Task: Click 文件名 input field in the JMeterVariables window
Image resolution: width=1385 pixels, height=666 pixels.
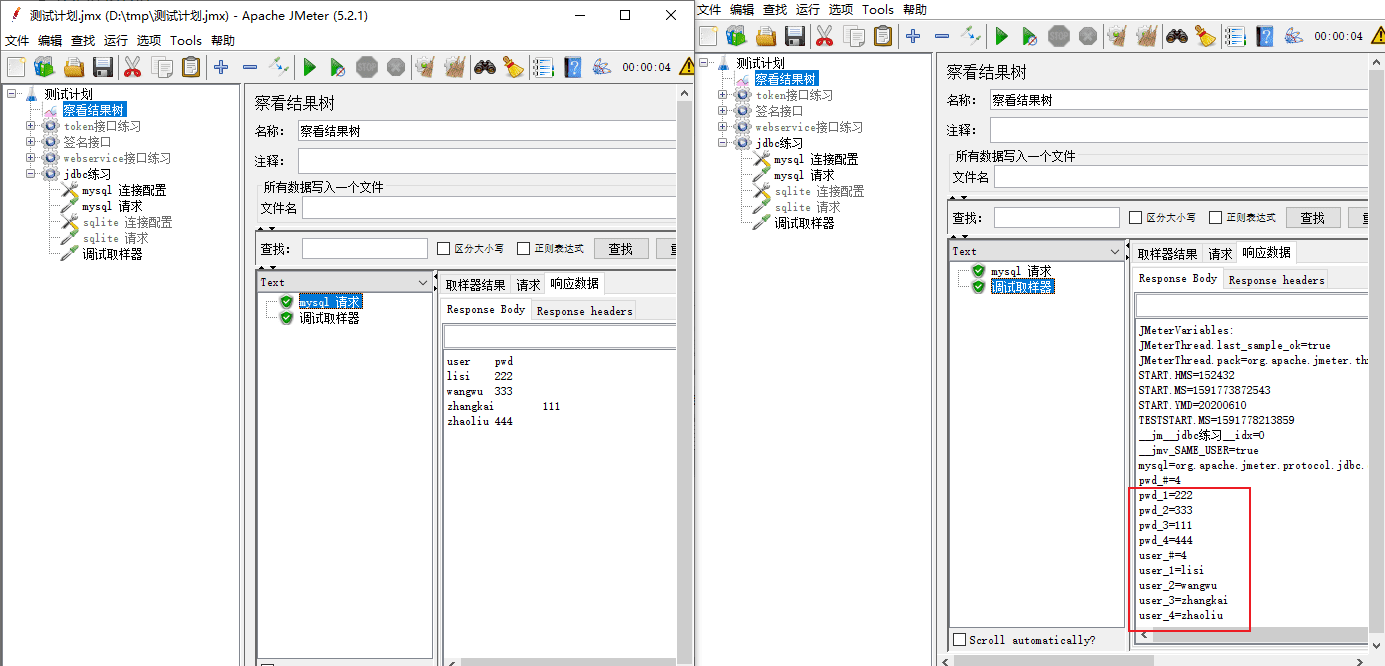Action: [x=1180, y=177]
